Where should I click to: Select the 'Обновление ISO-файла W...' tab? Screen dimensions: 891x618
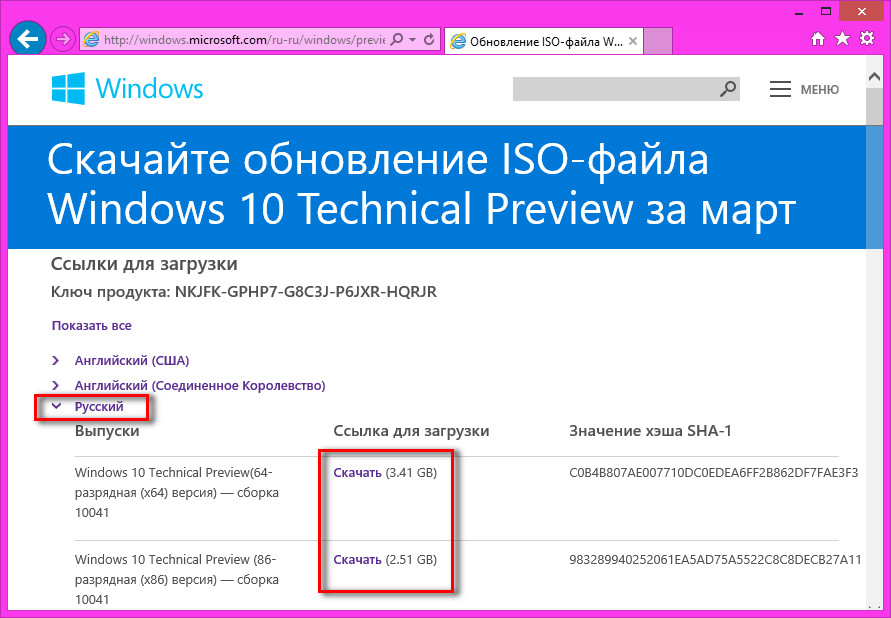[x=543, y=41]
